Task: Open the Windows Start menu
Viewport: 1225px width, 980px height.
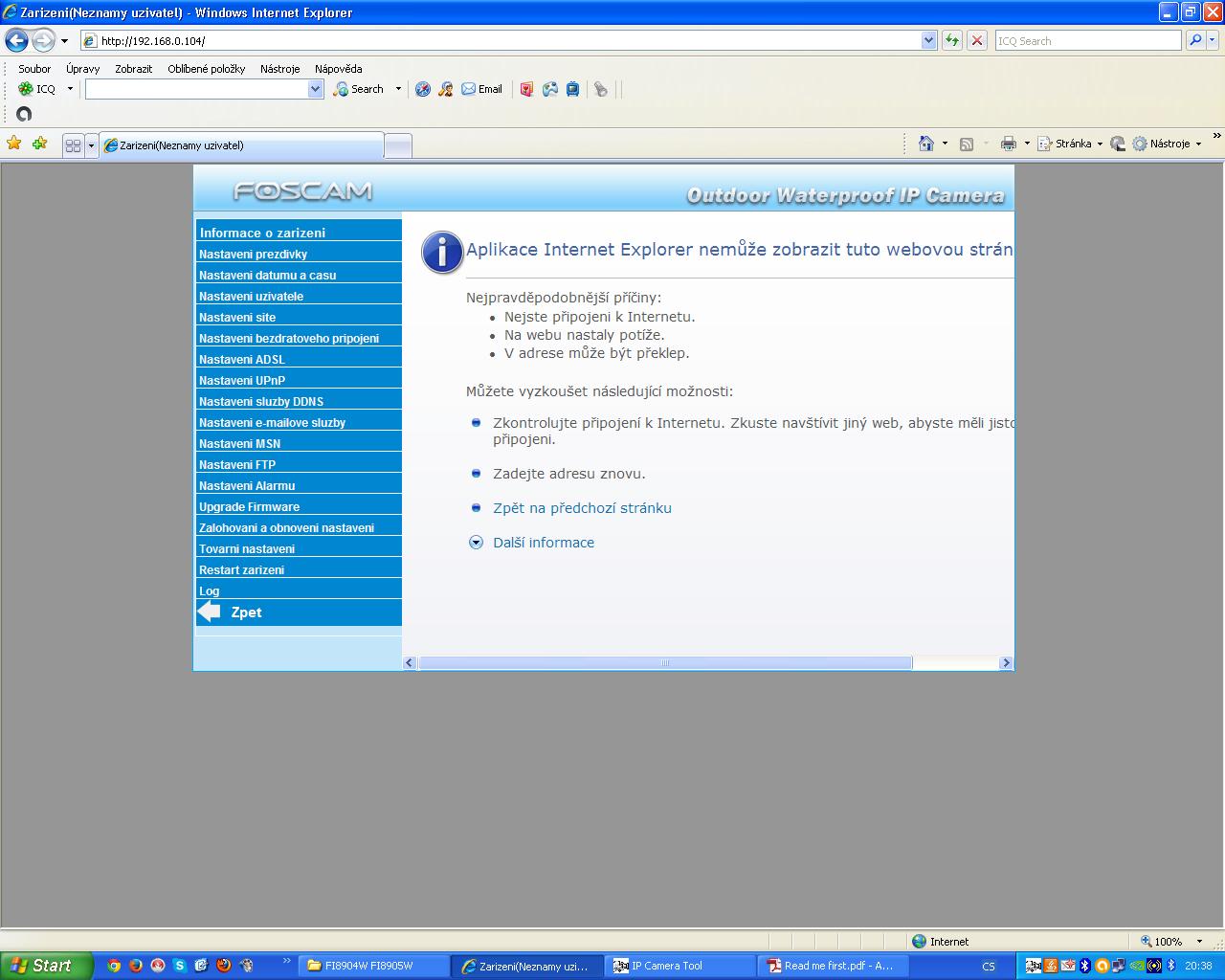Action: click(x=47, y=966)
